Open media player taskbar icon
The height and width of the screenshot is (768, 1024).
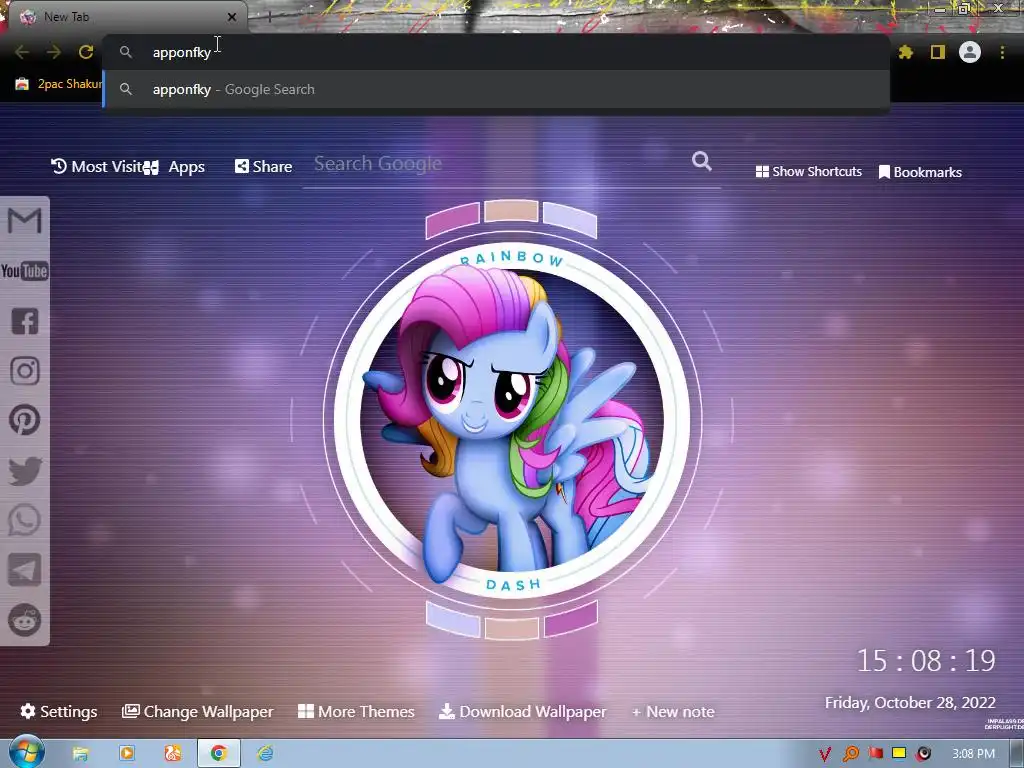tap(127, 754)
